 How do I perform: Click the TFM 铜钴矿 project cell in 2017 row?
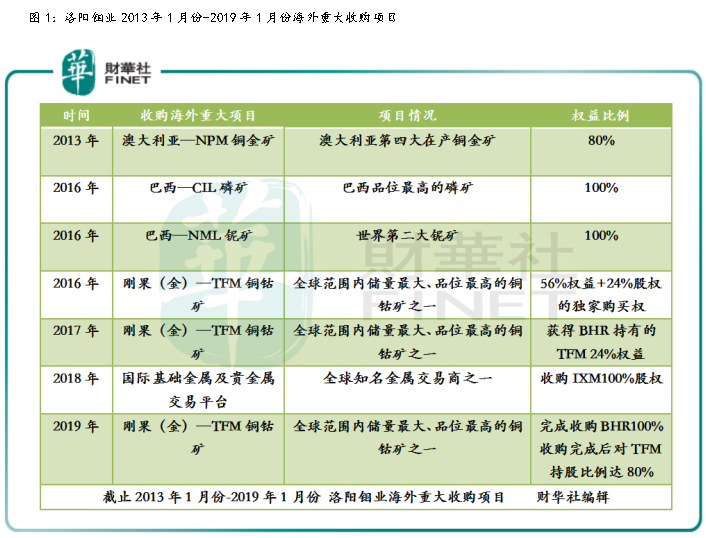coord(198,342)
